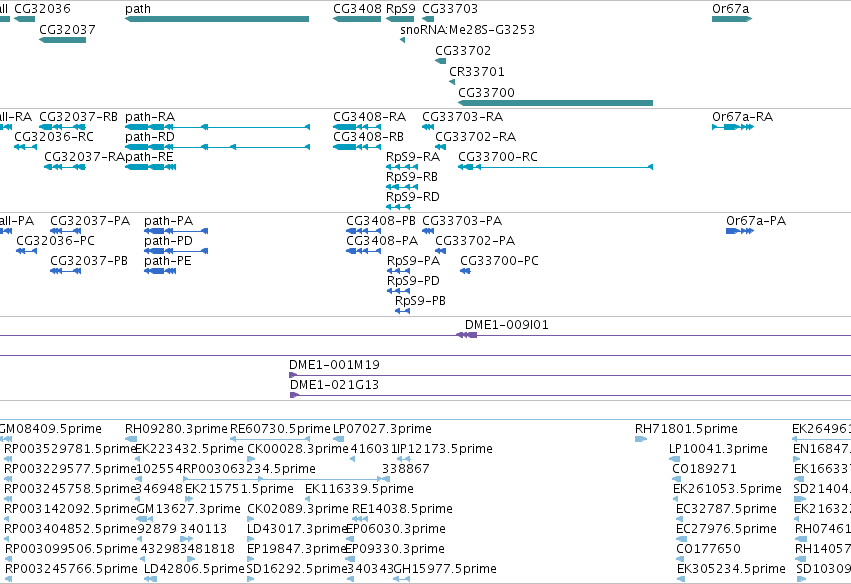Click the path-RA transcript glyph
The width and height of the screenshot is (851, 584).
pyautogui.click(x=217, y=127)
